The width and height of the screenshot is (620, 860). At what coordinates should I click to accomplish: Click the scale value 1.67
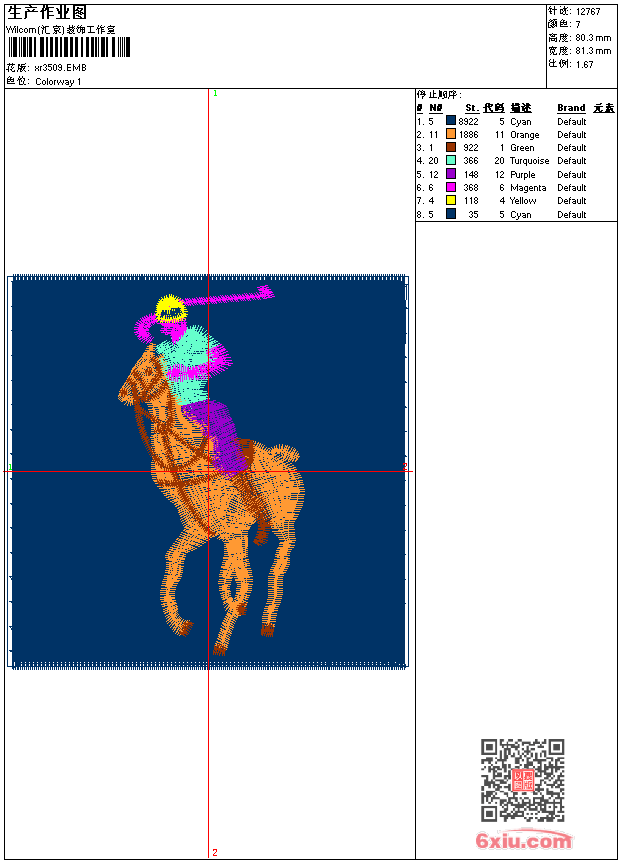tap(584, 64)
